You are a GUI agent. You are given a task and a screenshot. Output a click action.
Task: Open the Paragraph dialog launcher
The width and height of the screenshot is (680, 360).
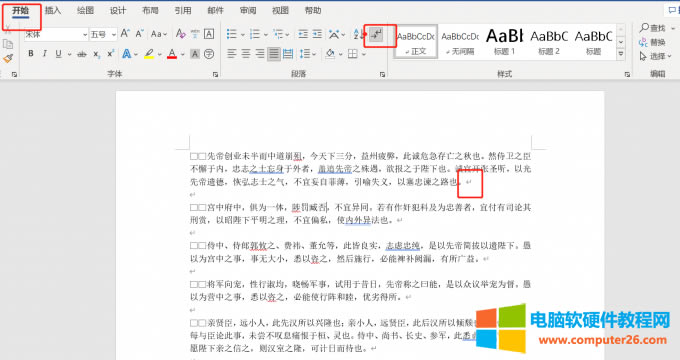coord(382,75)
